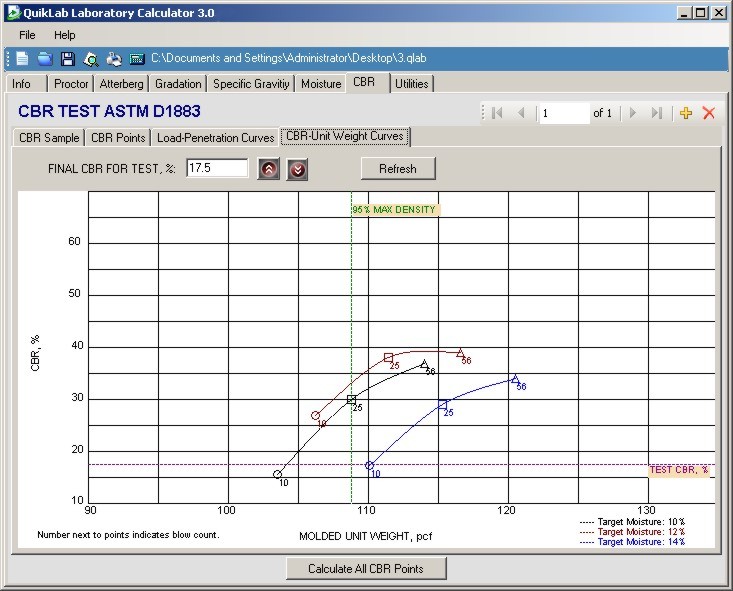The height and width of the screenshot is (591, 733).
Task: Click the blue 56-blow triangle data point
Action: (515, 379)
